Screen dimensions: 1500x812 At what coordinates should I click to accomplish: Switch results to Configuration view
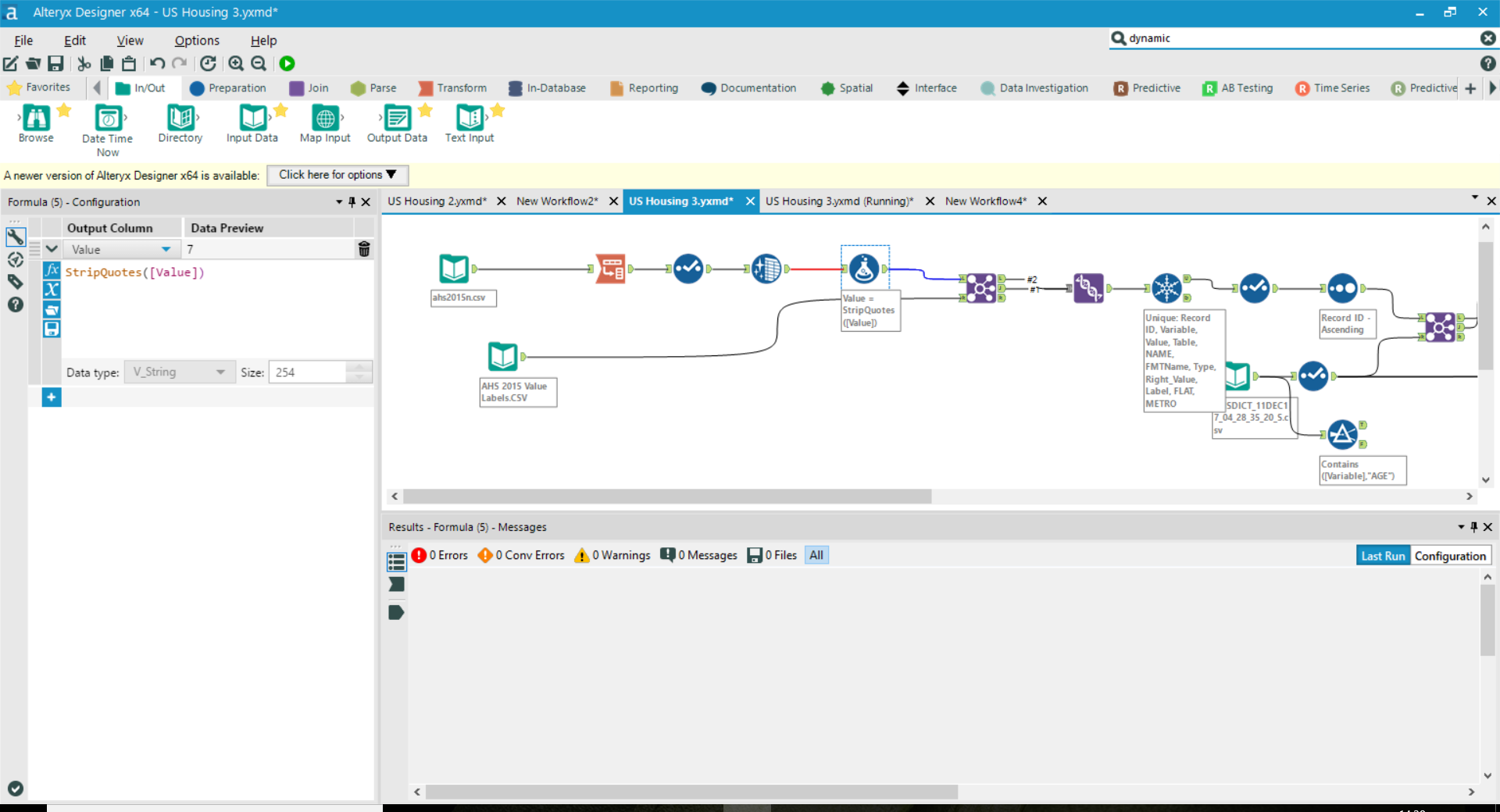pos(1450,556)
